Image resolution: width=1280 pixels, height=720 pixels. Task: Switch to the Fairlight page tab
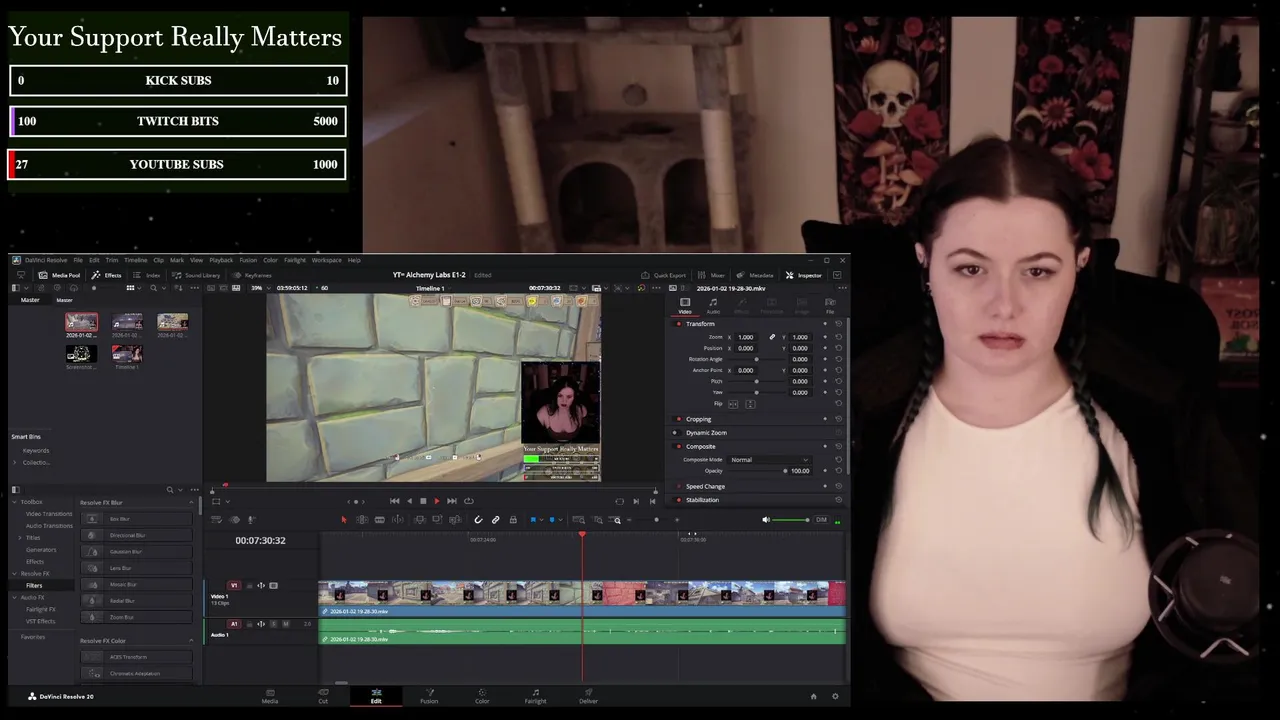(535, 696)
